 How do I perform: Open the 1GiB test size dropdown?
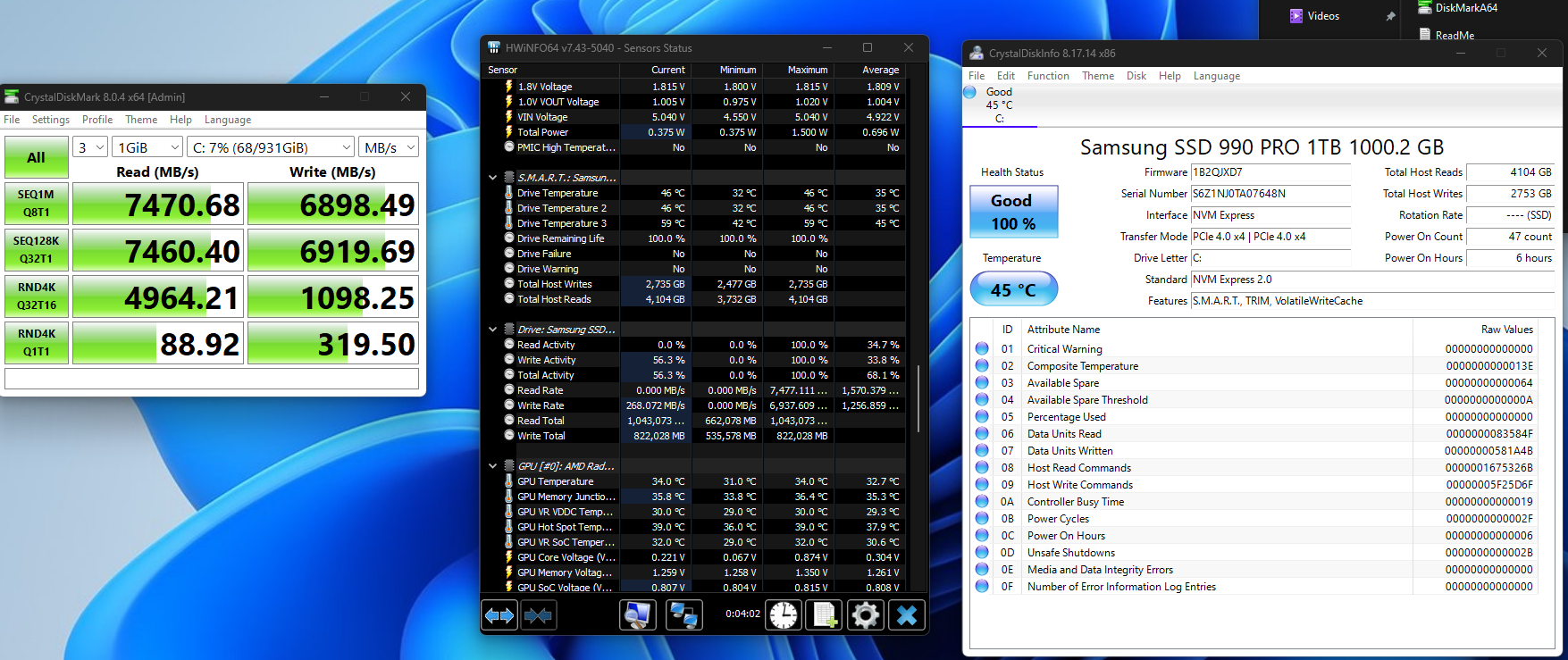tap(148, 147)
